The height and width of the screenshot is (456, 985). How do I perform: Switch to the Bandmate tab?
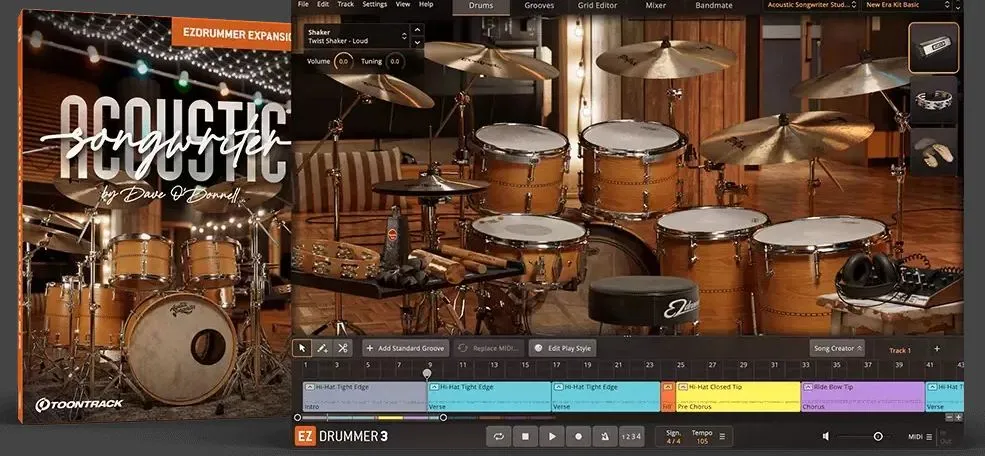point(714,6)
